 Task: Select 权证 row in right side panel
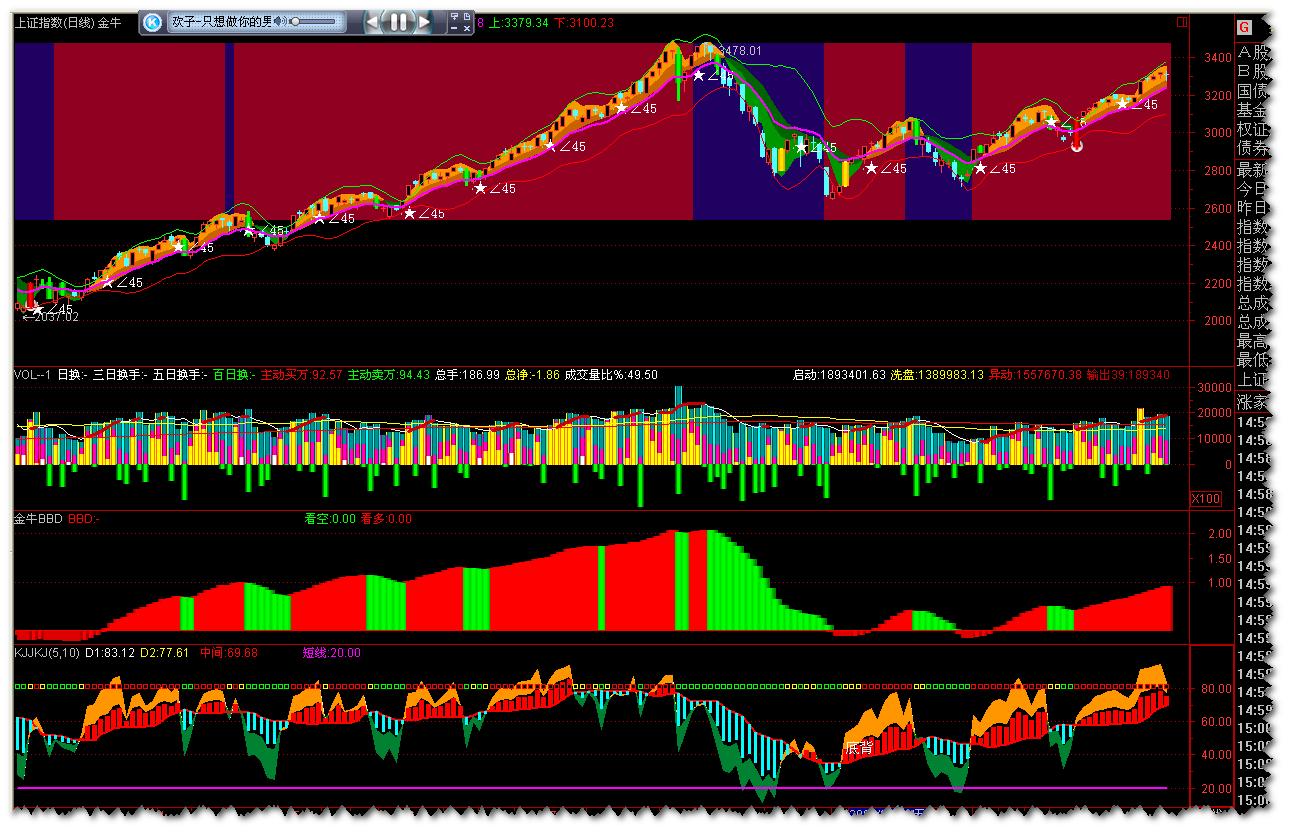point(1253,130)
